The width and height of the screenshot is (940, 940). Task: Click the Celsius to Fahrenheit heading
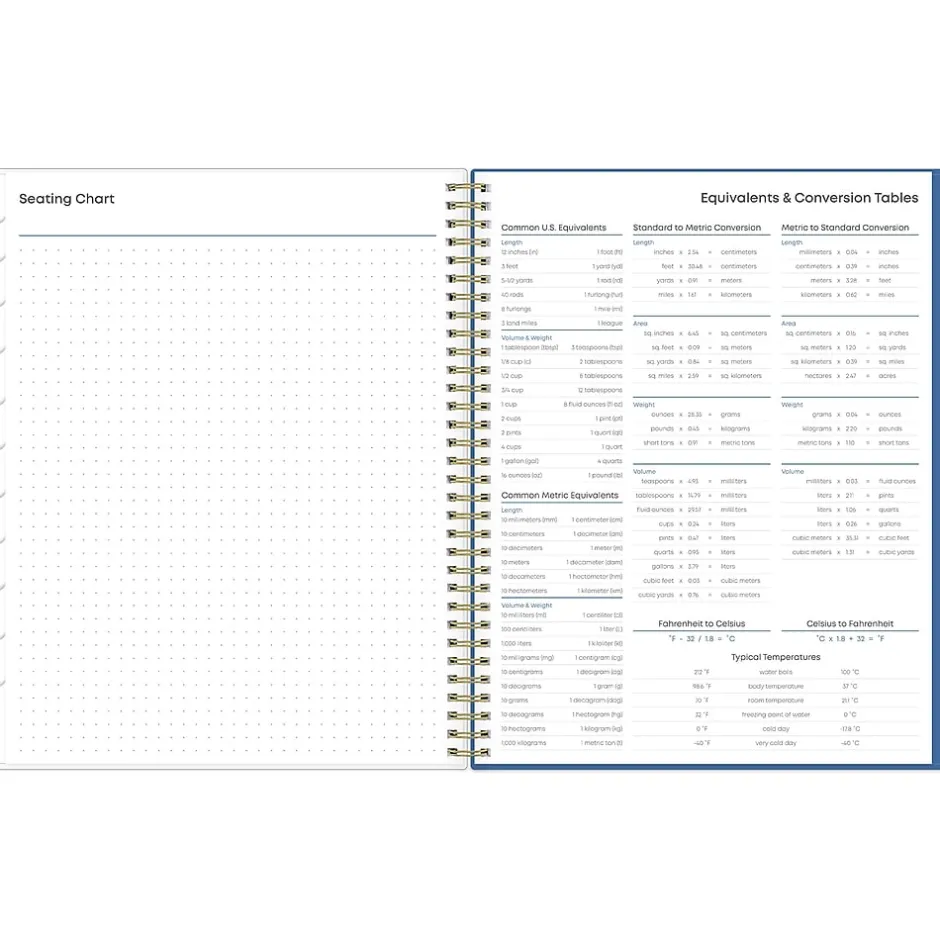pyautogui.click(x=850, y=624)
